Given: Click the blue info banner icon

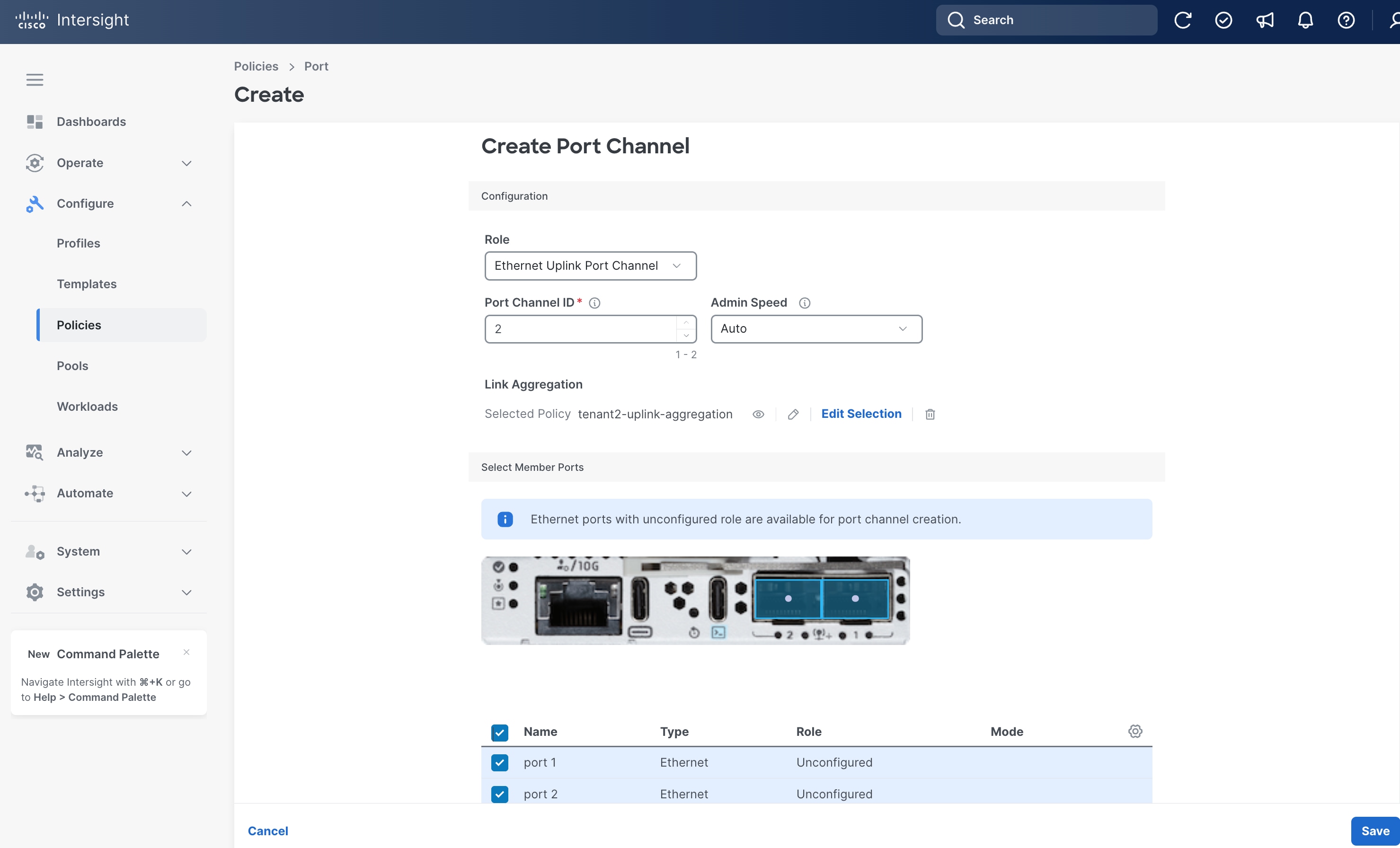Looking at the screenshot, I should pyautogui.click(x=505, y=519).
